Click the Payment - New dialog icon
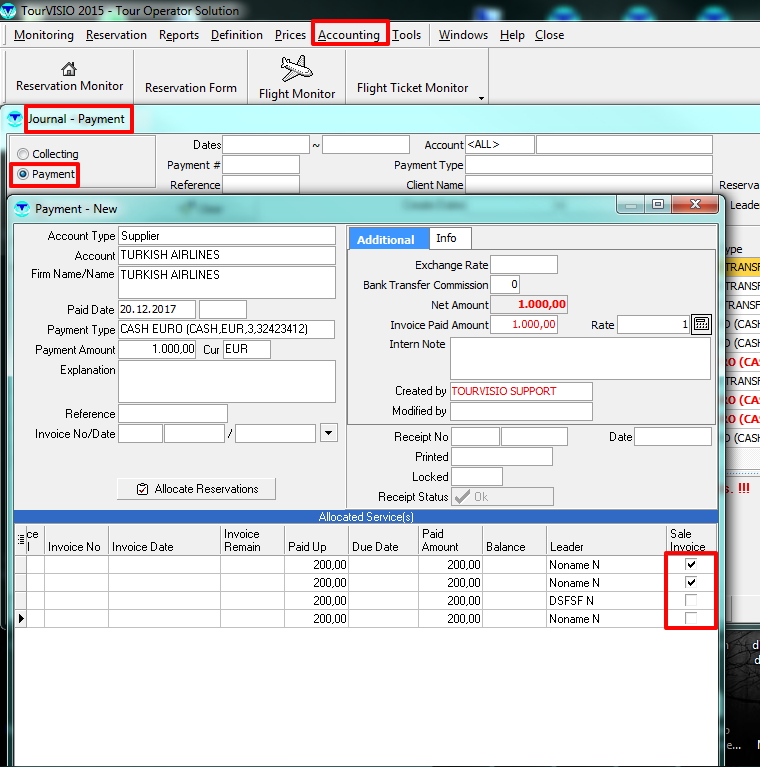The image size is (760, 767). [x=22, y=208]
